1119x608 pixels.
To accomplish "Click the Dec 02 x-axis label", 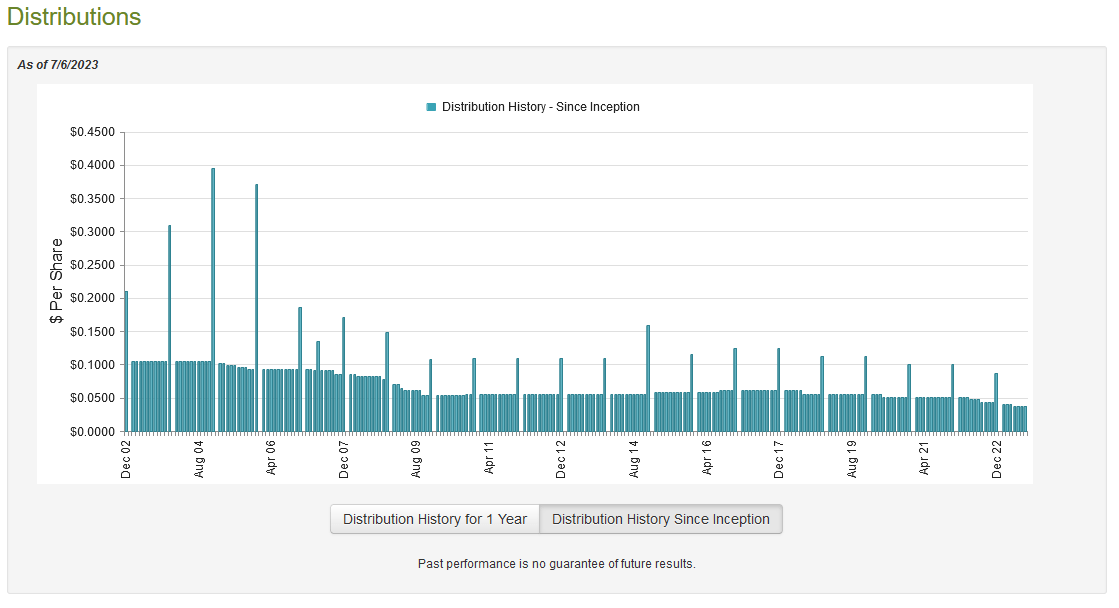I will pos(126,458).
